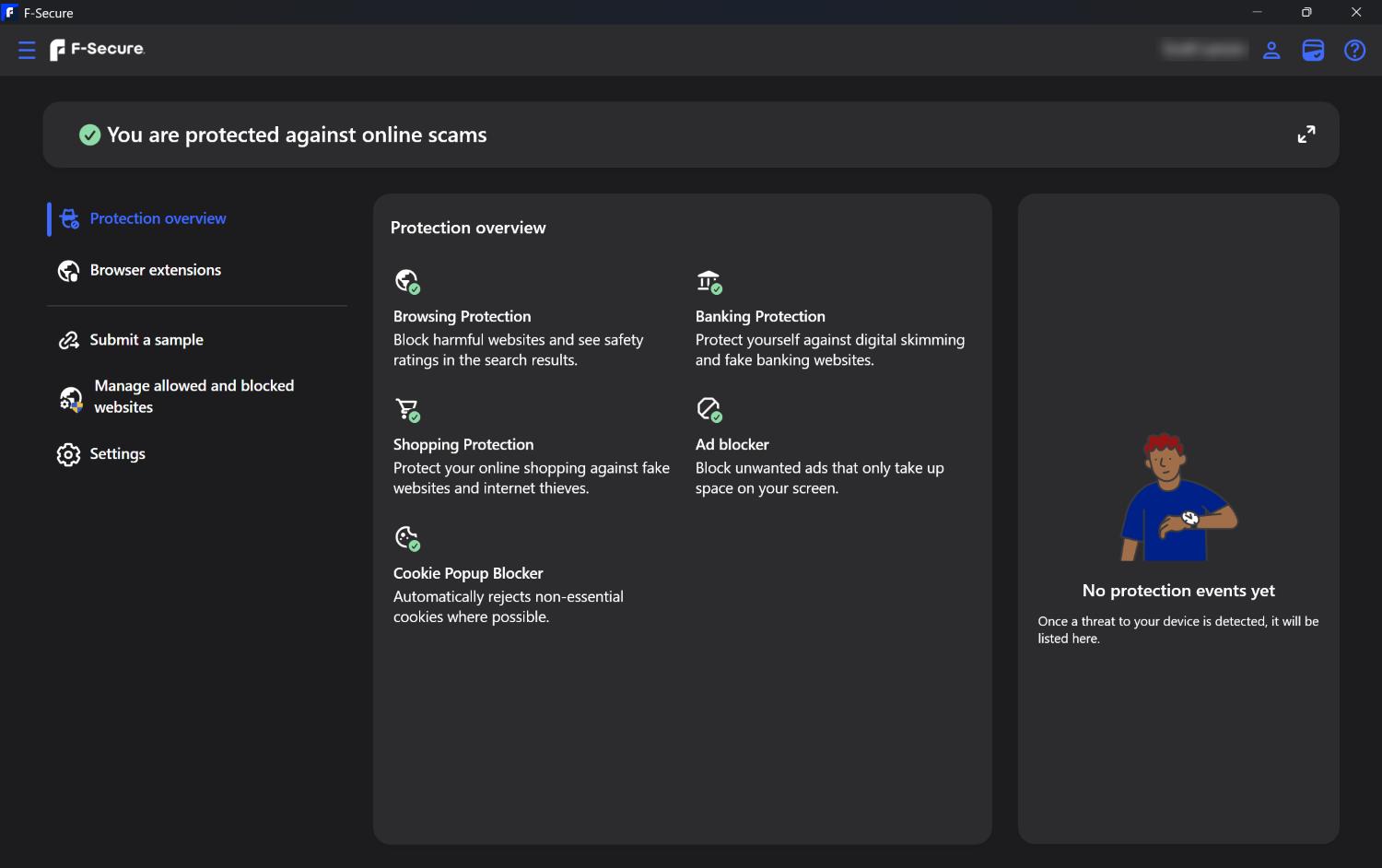
Task: Click the 'You are protected against online scams' text
Action: pos(297,135)
